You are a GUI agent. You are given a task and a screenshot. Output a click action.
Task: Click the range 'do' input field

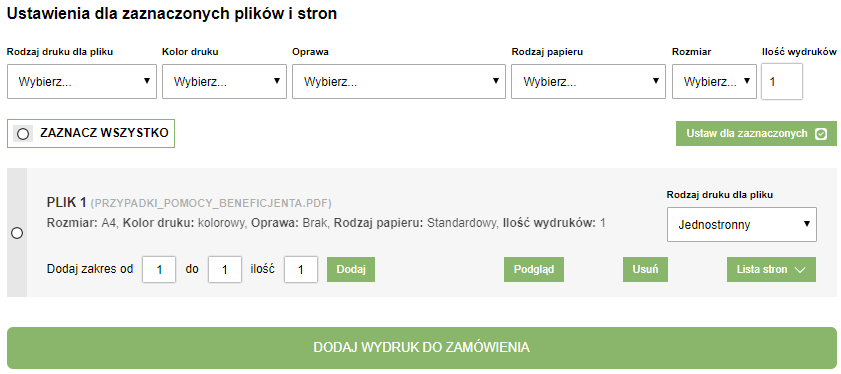tap(225, 269)
